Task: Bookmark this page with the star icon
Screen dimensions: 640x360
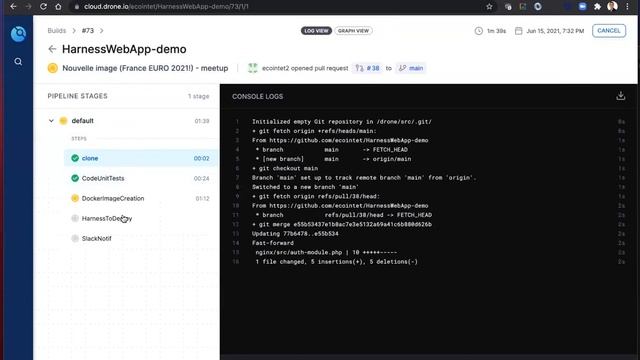Action: (489, 7)
